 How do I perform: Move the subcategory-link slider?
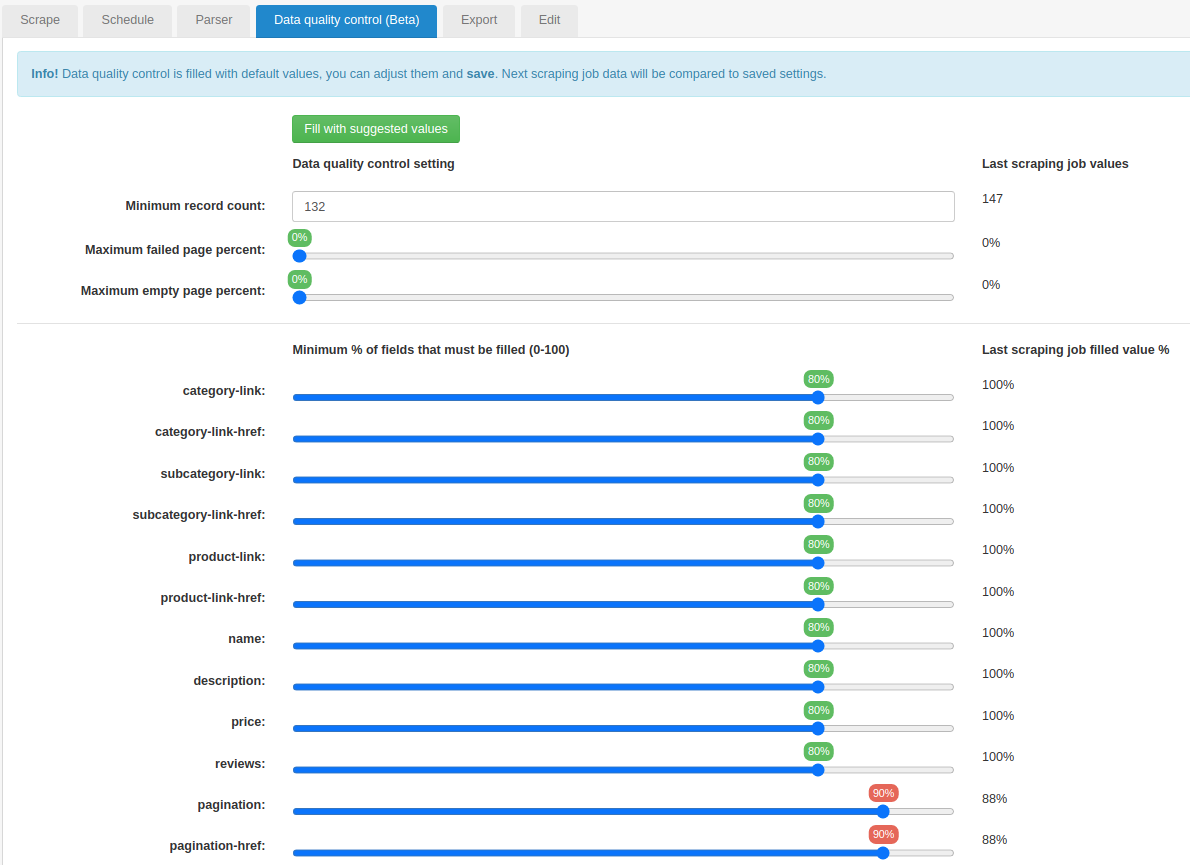[818, 479]
